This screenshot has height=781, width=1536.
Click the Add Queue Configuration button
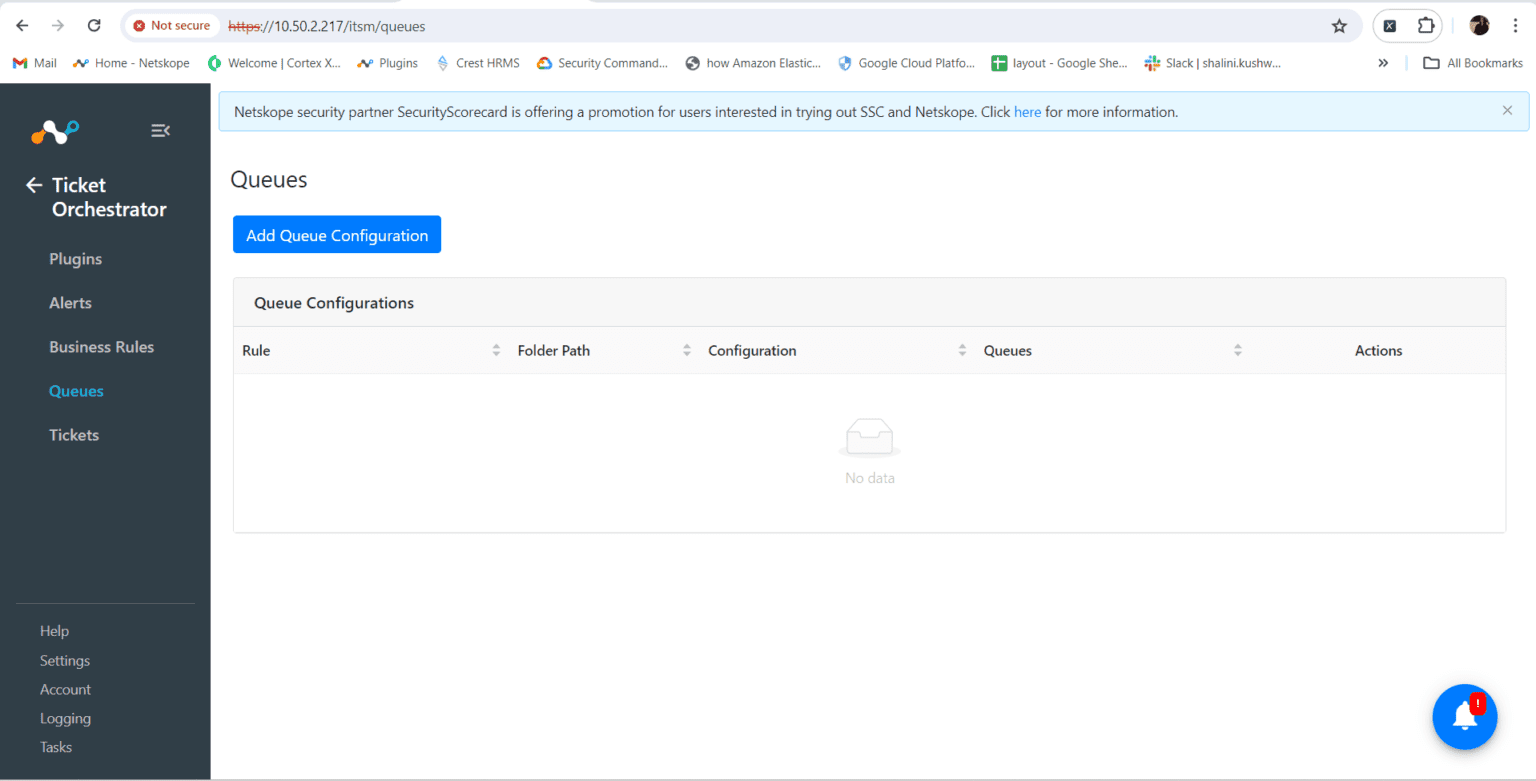(x=336, y=234)
